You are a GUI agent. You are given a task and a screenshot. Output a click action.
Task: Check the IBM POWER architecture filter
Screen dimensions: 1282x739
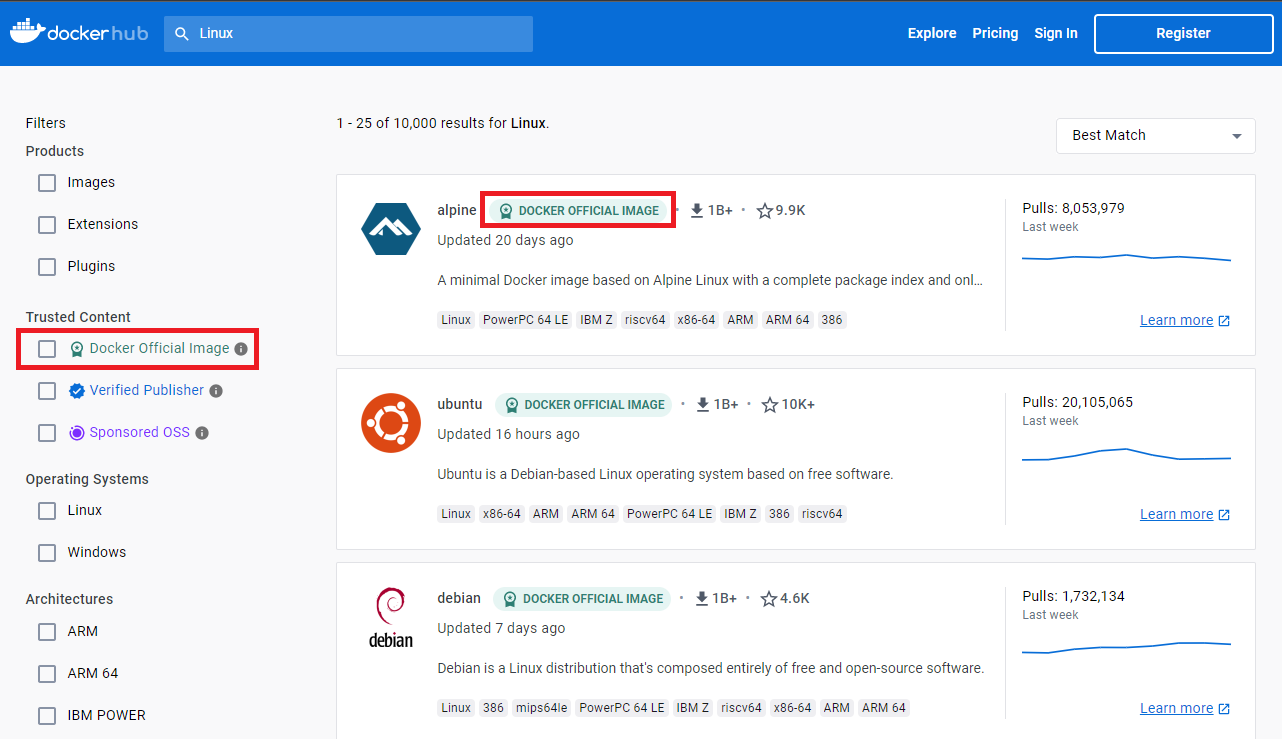(47, 716)
